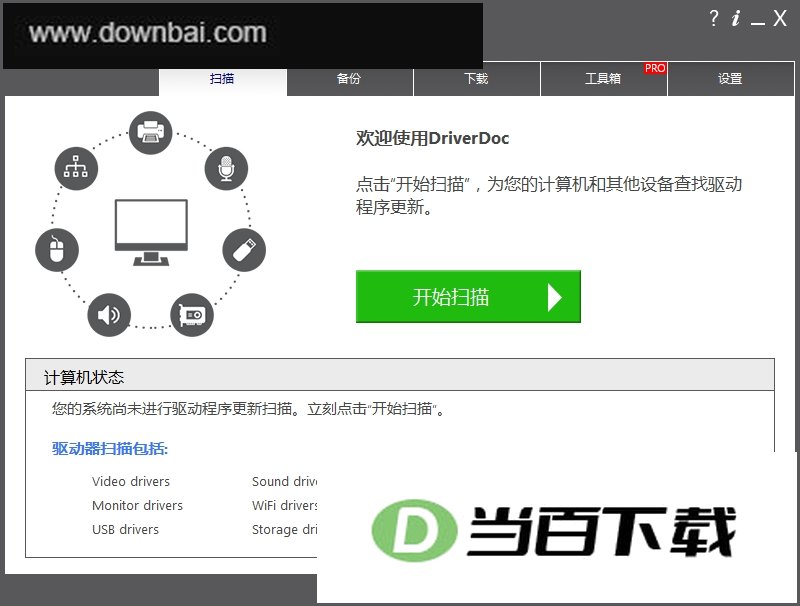Open help via the question mark icon
The width and height of the screenshot is (800, 606).
pyautogui.click(x=714, y=18)
